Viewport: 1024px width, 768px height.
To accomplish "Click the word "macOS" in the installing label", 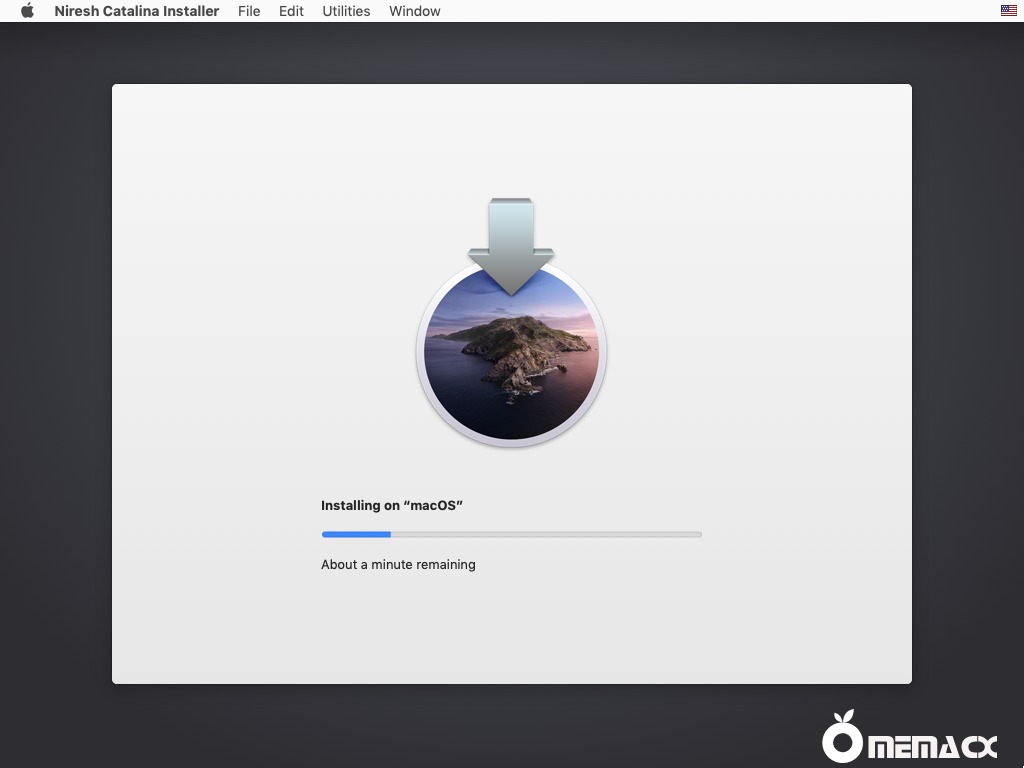I will coord(433,506).
